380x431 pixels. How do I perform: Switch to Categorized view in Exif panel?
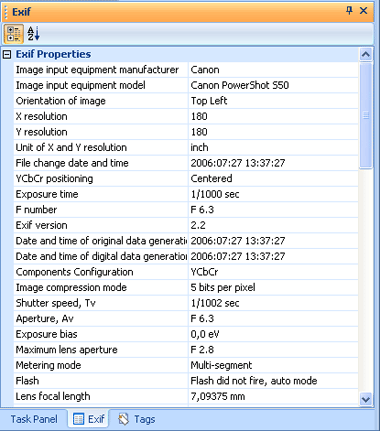(x=13, y=34)
